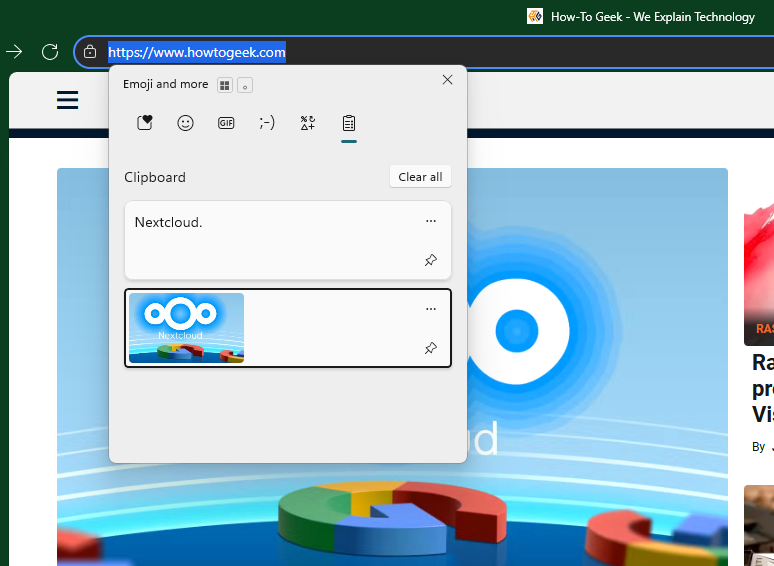
Task: Select the Kaomoji tab
Action: tap(267, 123)
